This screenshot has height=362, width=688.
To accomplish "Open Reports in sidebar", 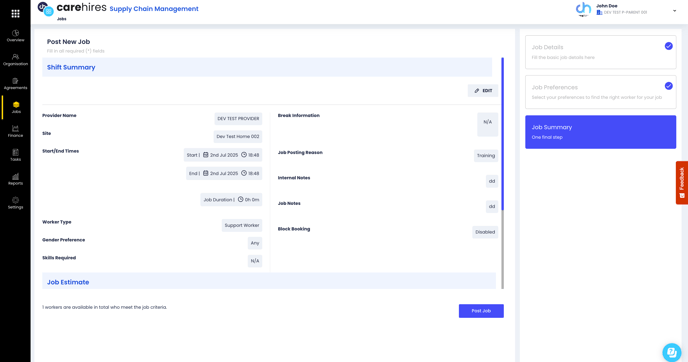I will pyautogui.click(x=15, y=179).
